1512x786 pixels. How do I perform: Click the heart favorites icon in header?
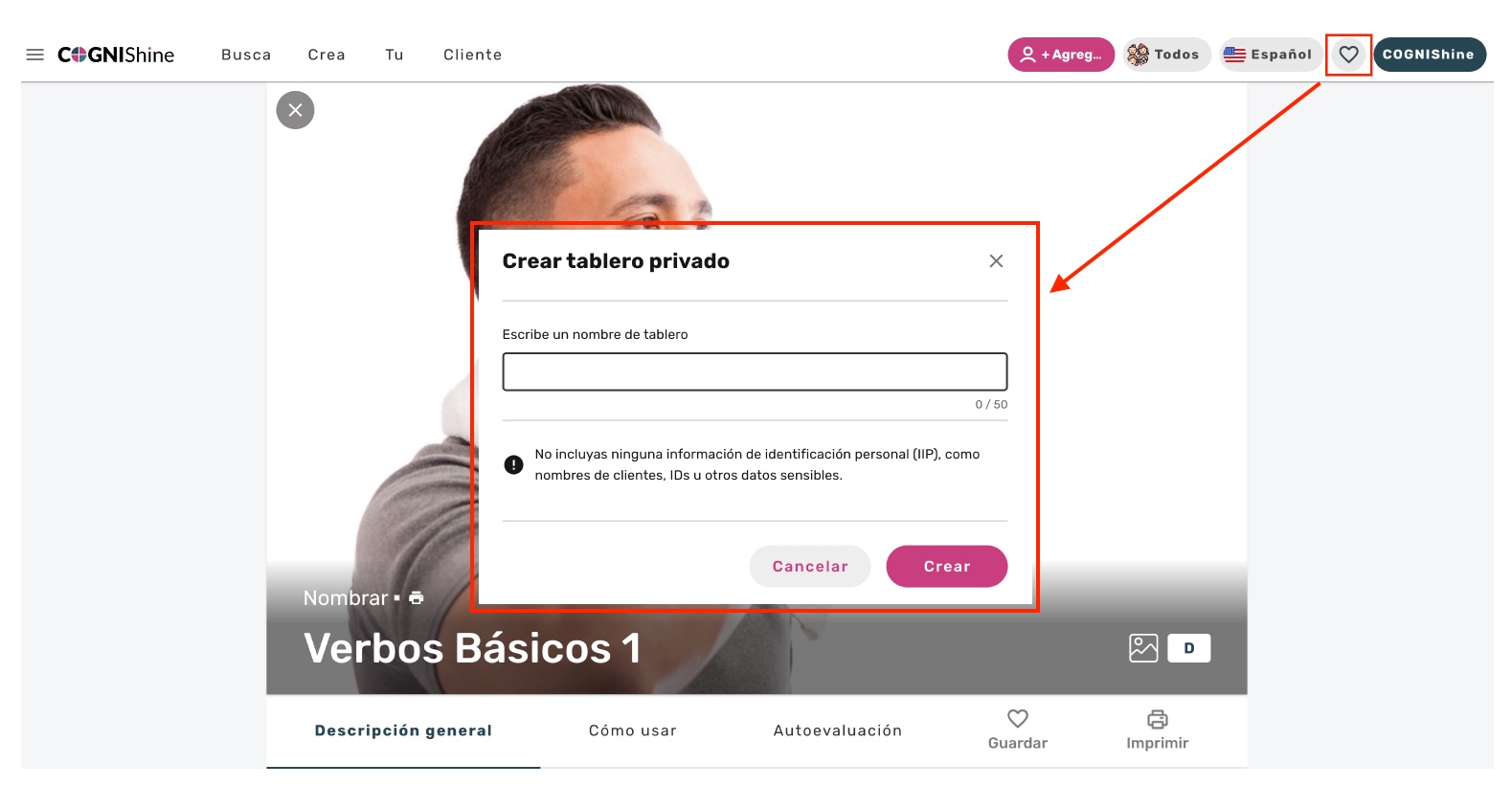[x=1348, y=55]
